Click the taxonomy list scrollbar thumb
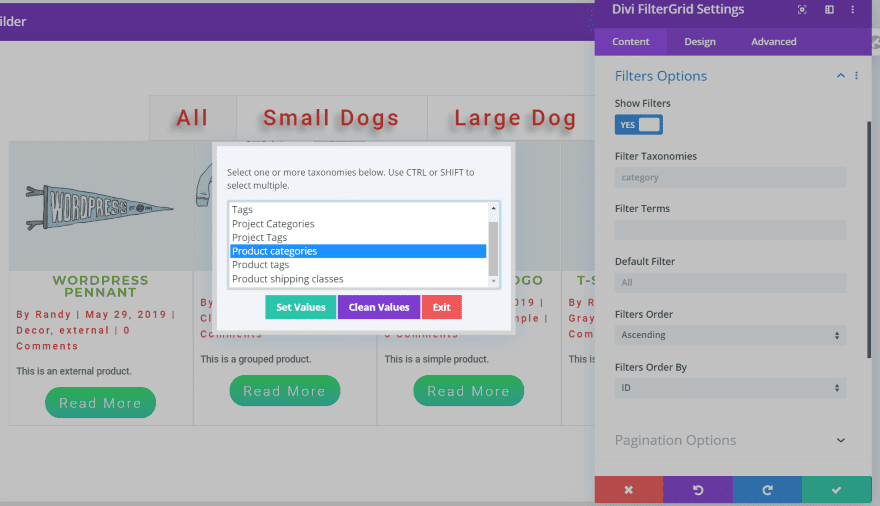The height and width of the screenshot is (506, 880). point(493,248)
